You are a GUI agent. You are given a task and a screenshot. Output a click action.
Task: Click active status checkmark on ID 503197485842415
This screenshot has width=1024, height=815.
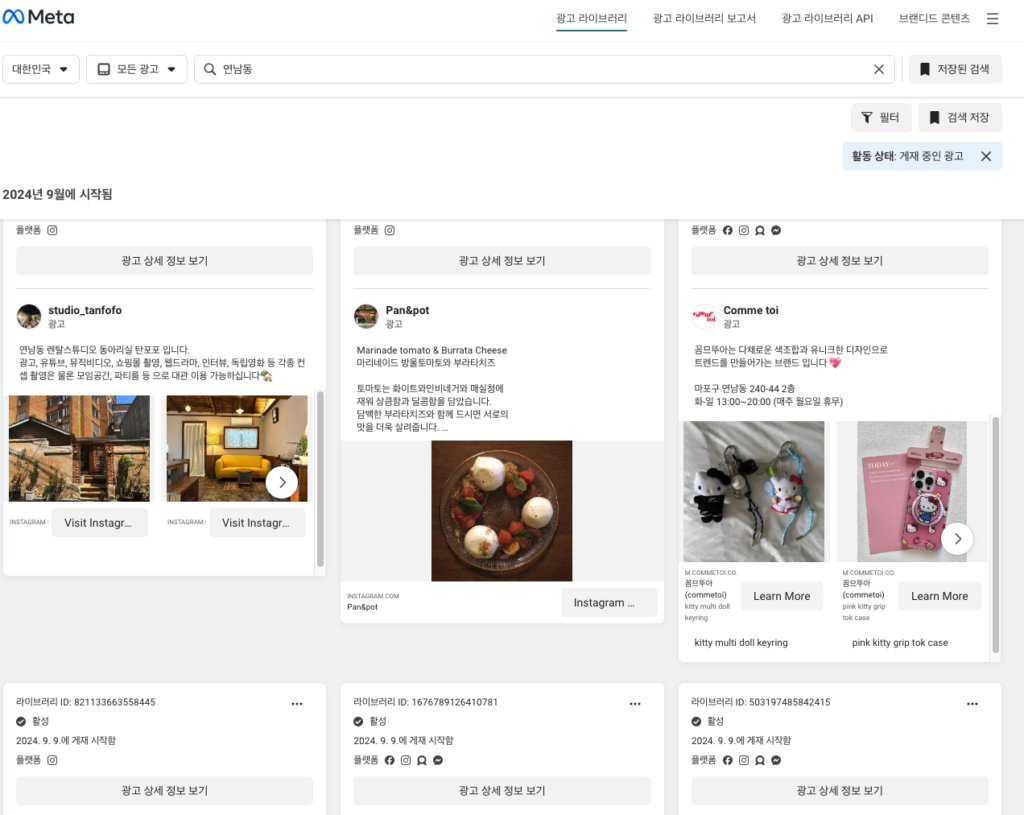pyautogui.click(x=696, y=721)
